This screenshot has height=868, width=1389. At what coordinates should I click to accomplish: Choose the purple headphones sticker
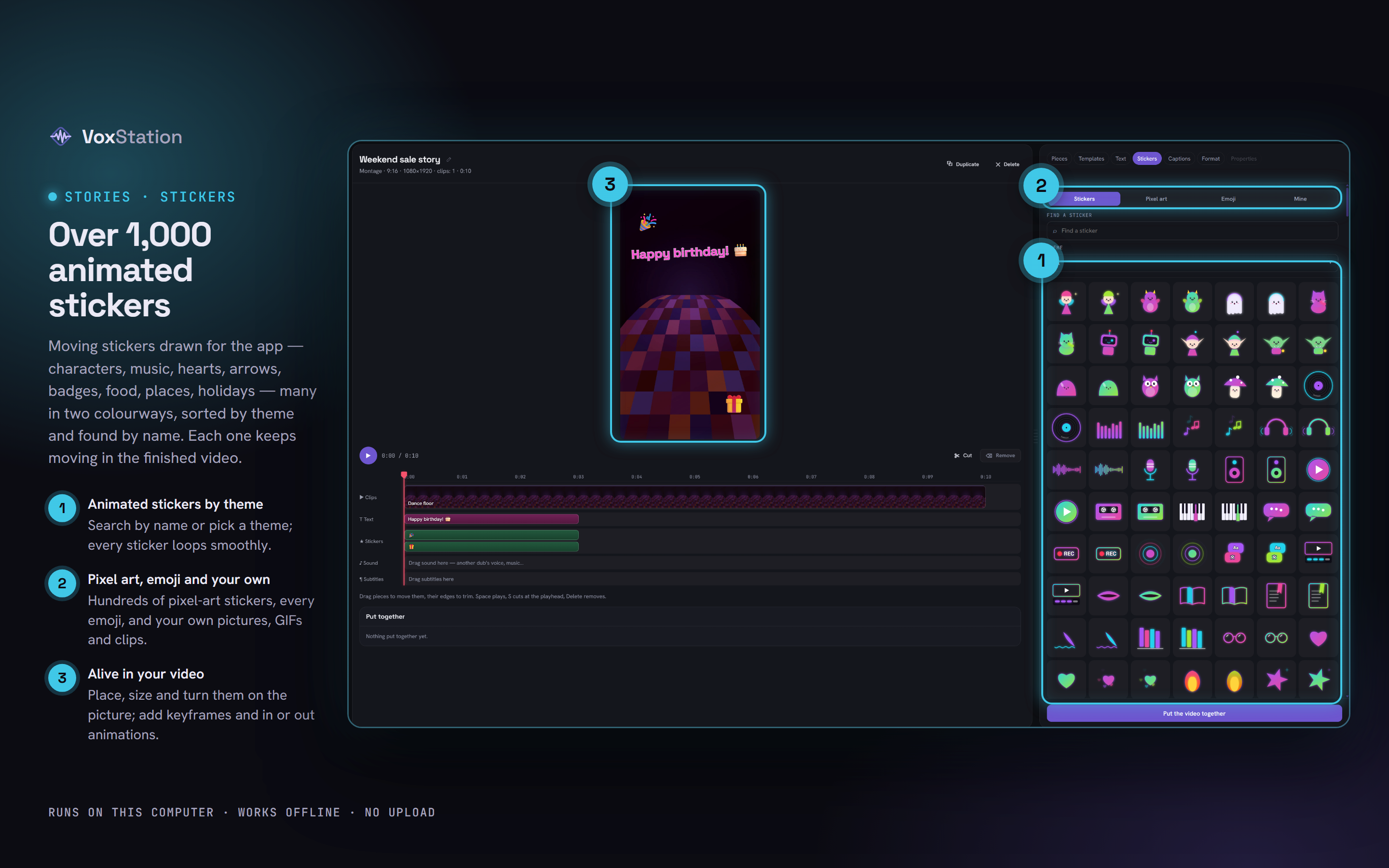point(1276,428)
